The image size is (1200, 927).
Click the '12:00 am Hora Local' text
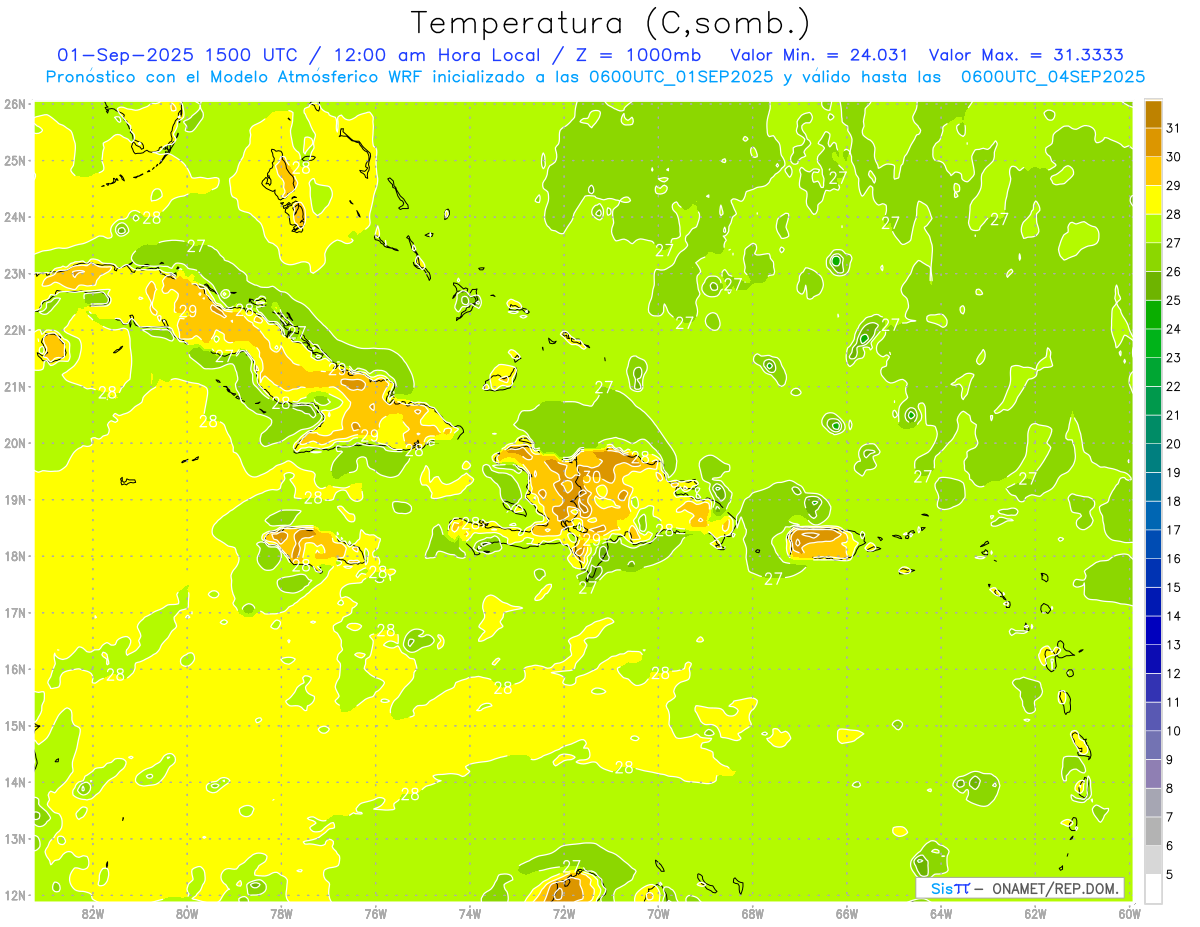[x=435, y=55]
